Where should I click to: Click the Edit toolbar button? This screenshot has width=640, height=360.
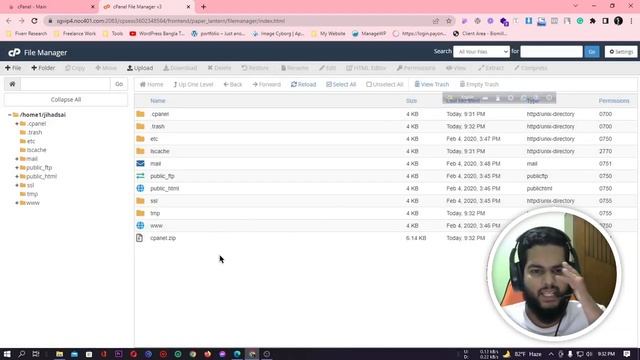tap(327, 68)
